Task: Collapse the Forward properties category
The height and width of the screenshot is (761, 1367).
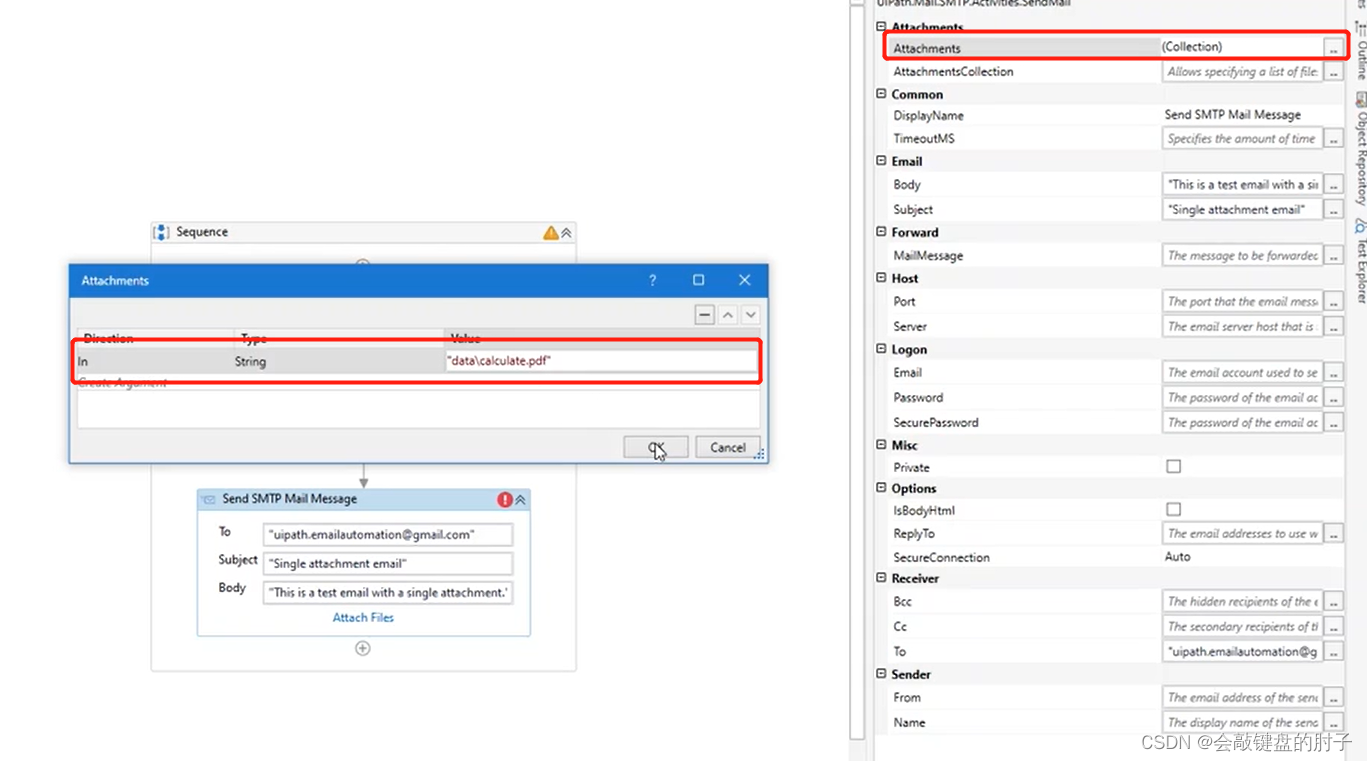Action: coord(881,232)
